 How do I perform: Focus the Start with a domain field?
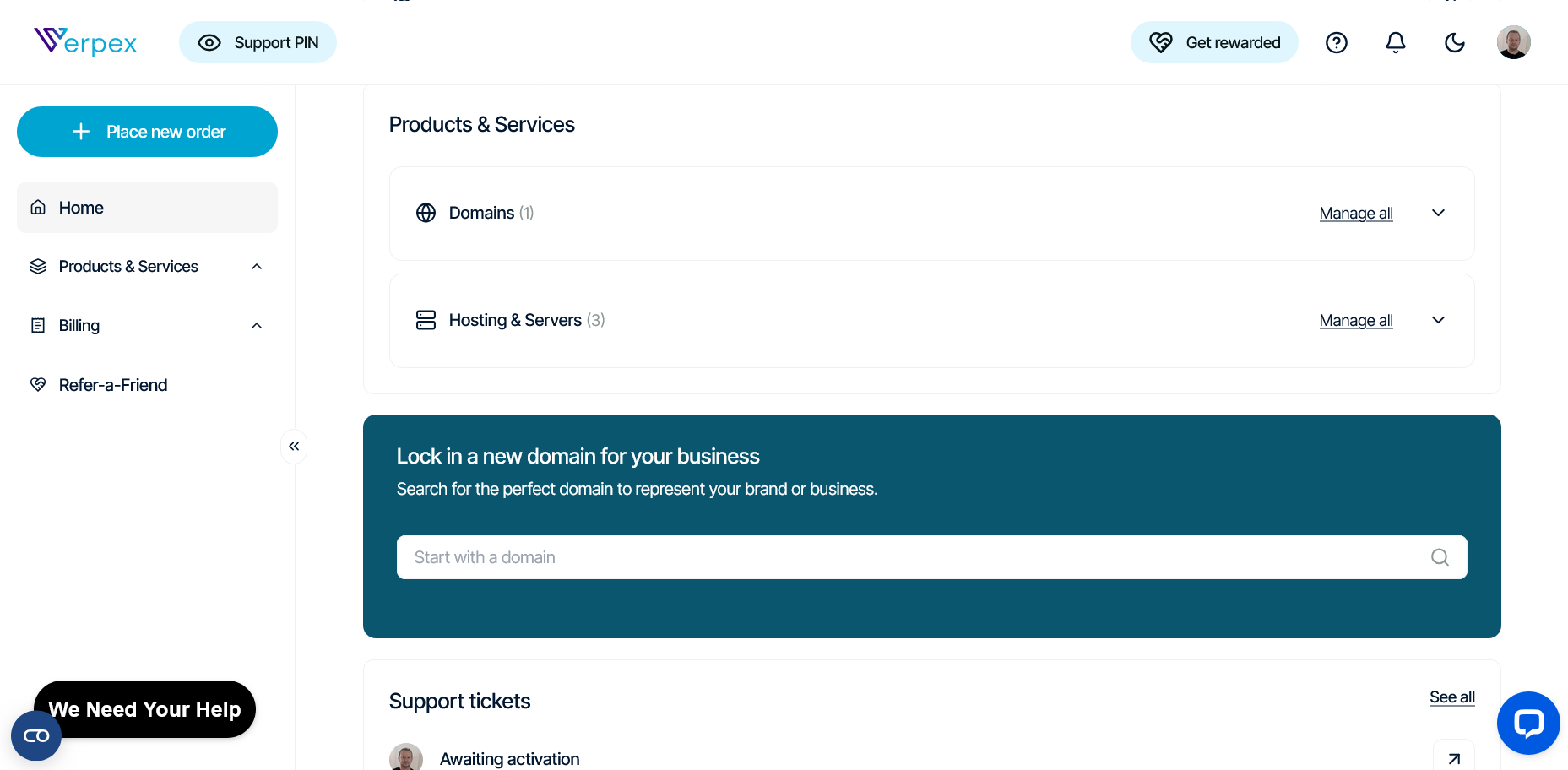pos(931,557)
